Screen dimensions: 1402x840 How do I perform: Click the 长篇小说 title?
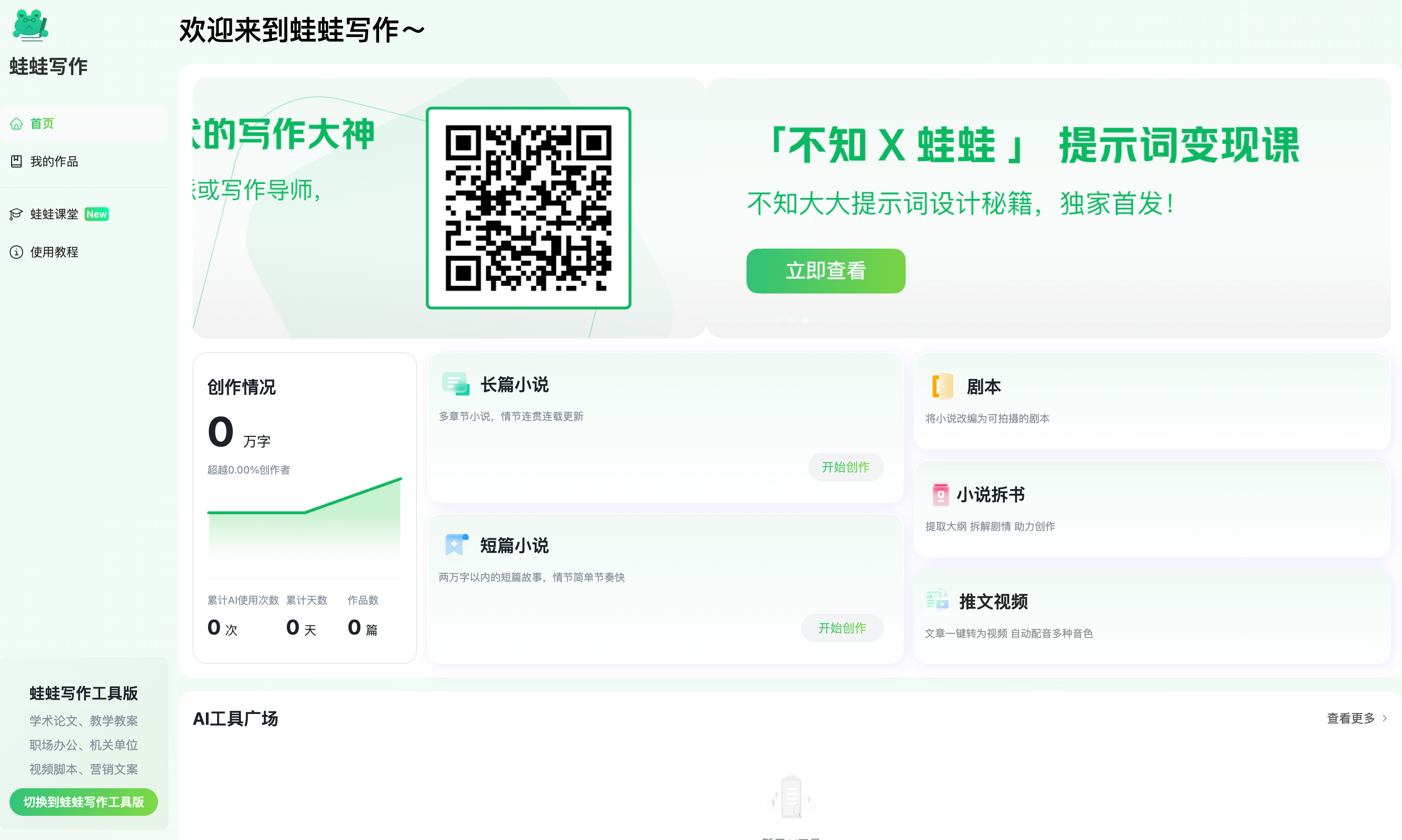pos(515,384)
